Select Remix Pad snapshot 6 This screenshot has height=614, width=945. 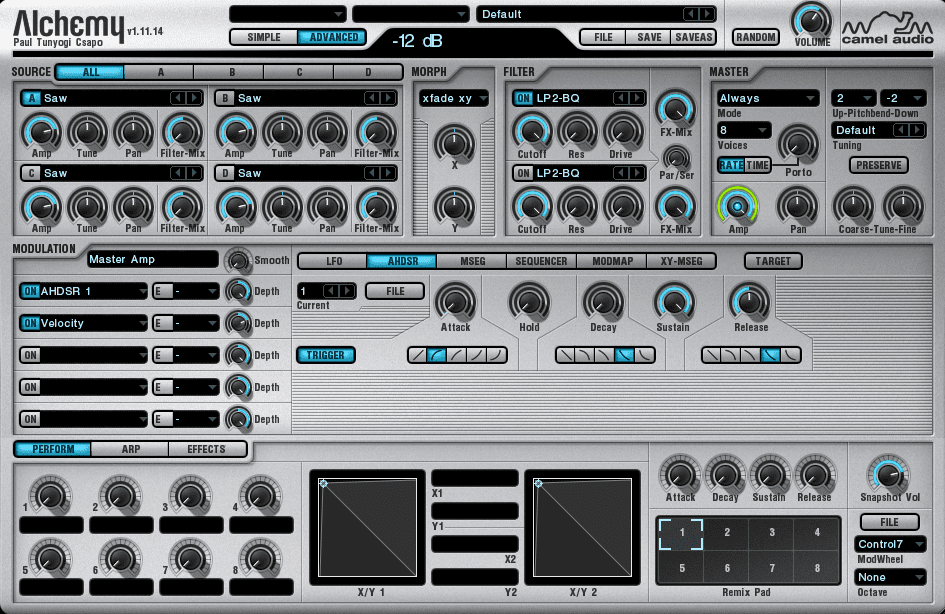point(727,568)
